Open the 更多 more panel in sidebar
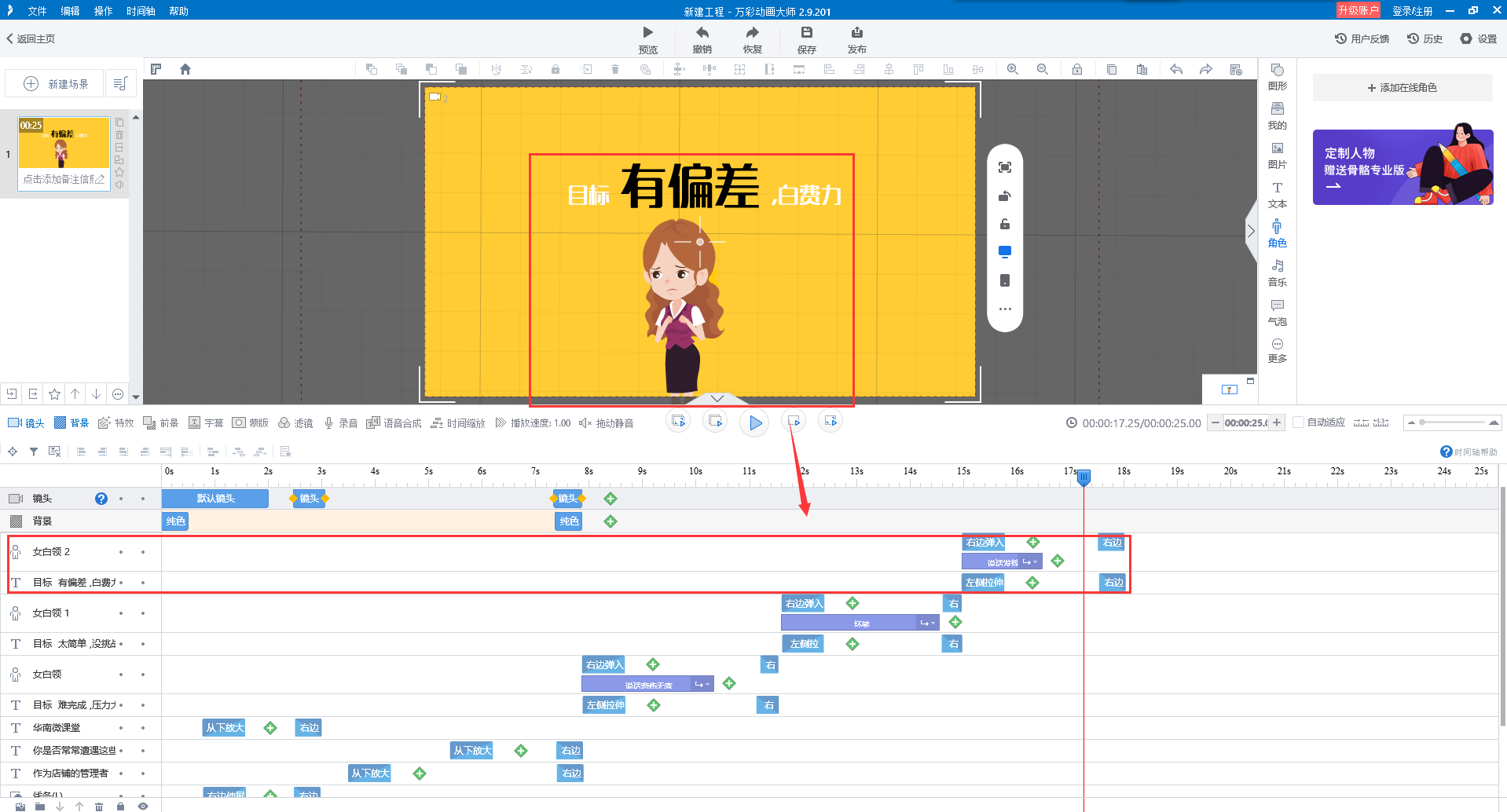Image resolution: width=1507 pixels, height=812 pixels. [1278, 350]
